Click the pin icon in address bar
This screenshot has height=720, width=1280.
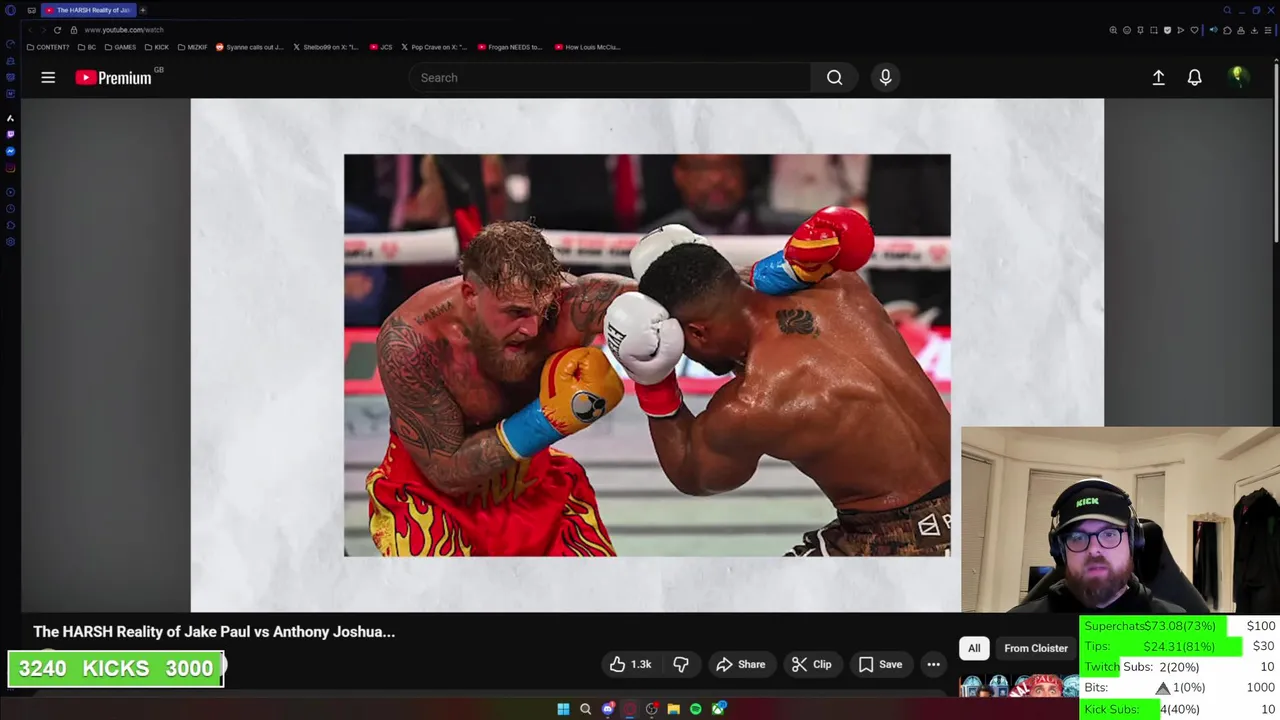tap(1140, 30)
